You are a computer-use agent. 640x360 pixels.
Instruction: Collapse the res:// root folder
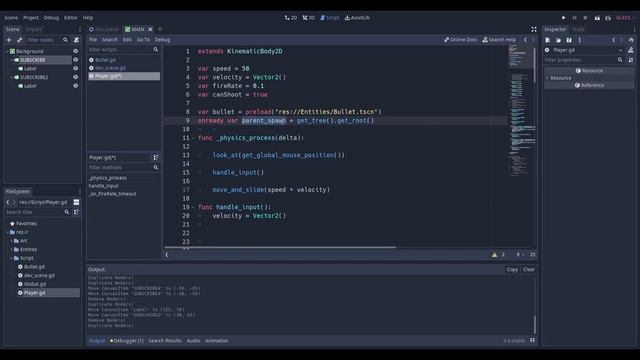pos(7,232)
